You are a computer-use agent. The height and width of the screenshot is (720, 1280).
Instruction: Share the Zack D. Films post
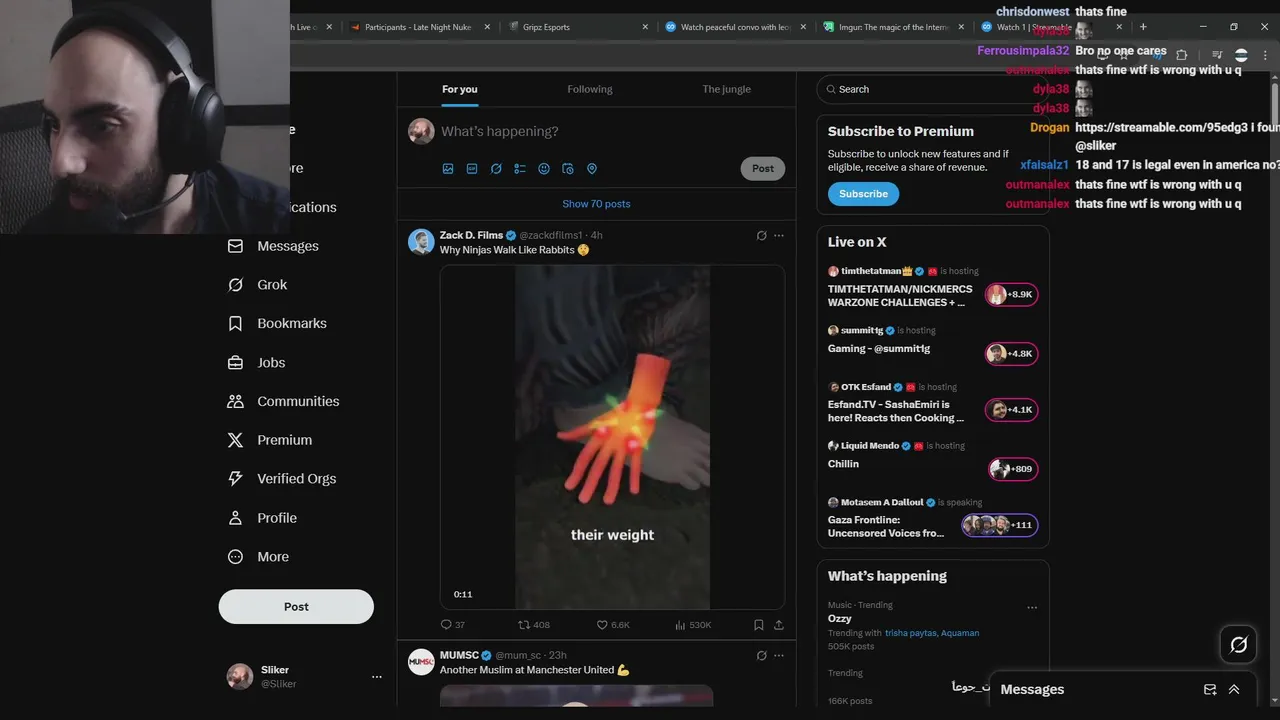pos(779,625)
